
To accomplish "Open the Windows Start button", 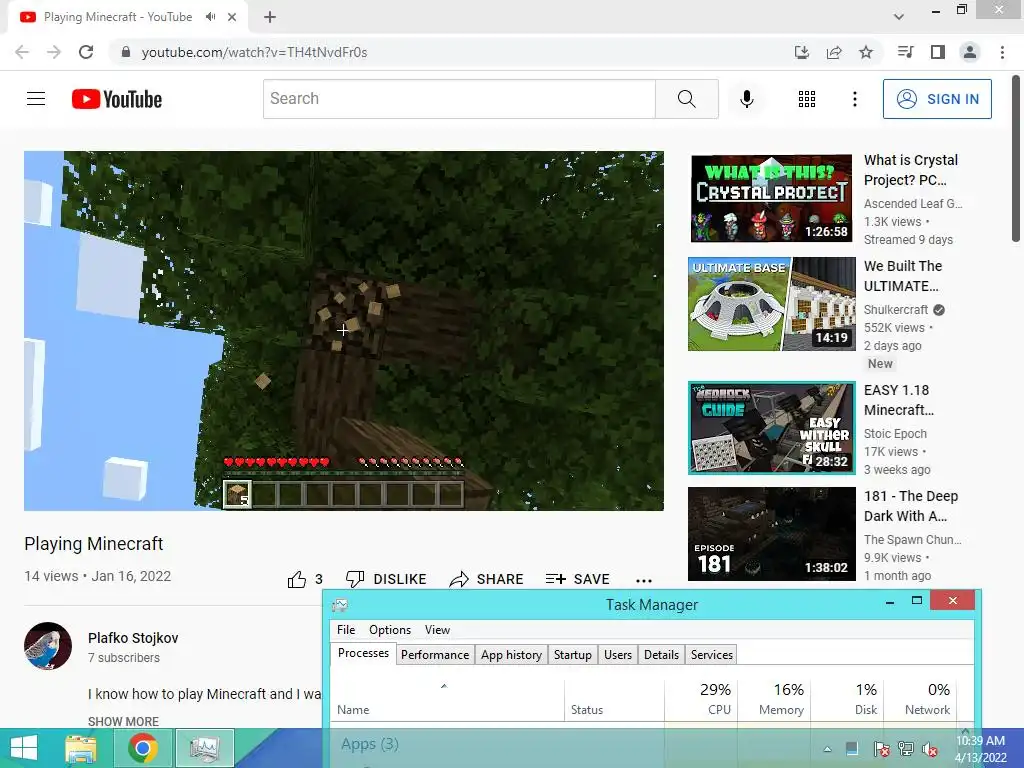I will coord(24,748).
